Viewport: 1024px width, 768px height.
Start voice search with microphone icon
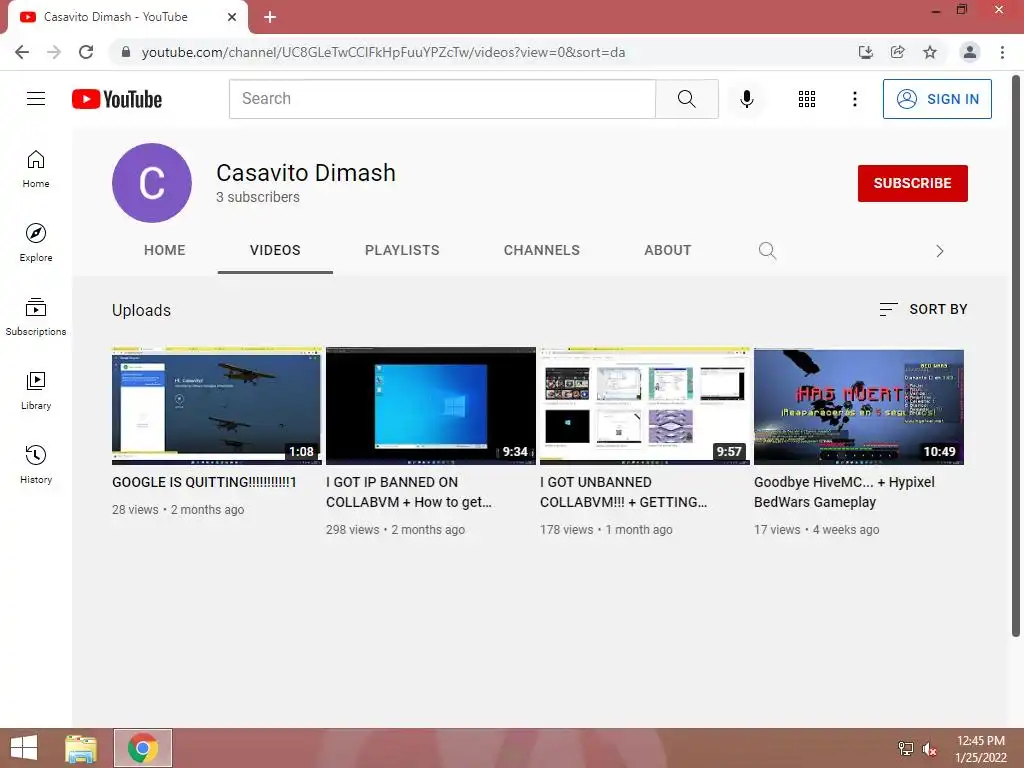point(746,99)
